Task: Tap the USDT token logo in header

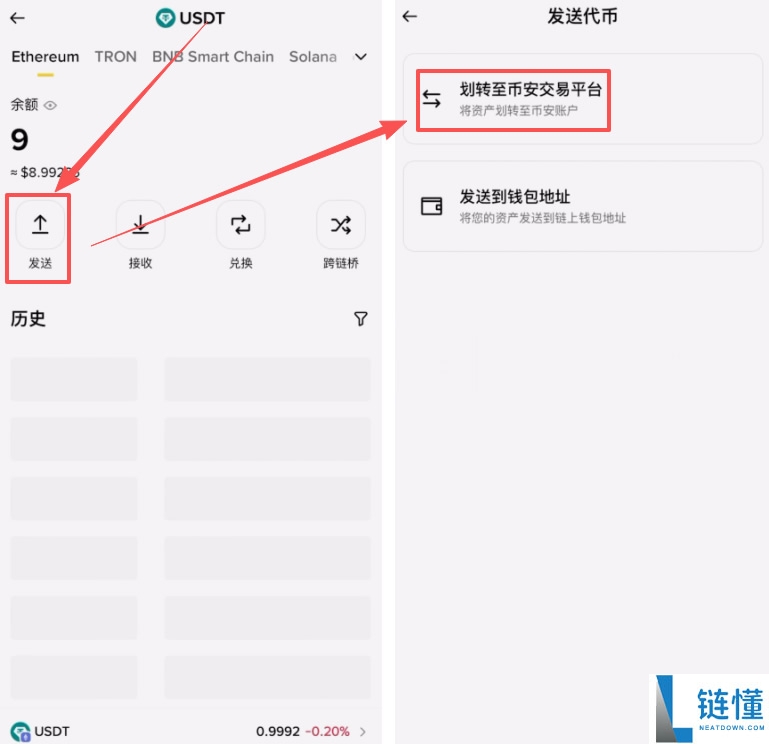Action: [x=165, y=18]
